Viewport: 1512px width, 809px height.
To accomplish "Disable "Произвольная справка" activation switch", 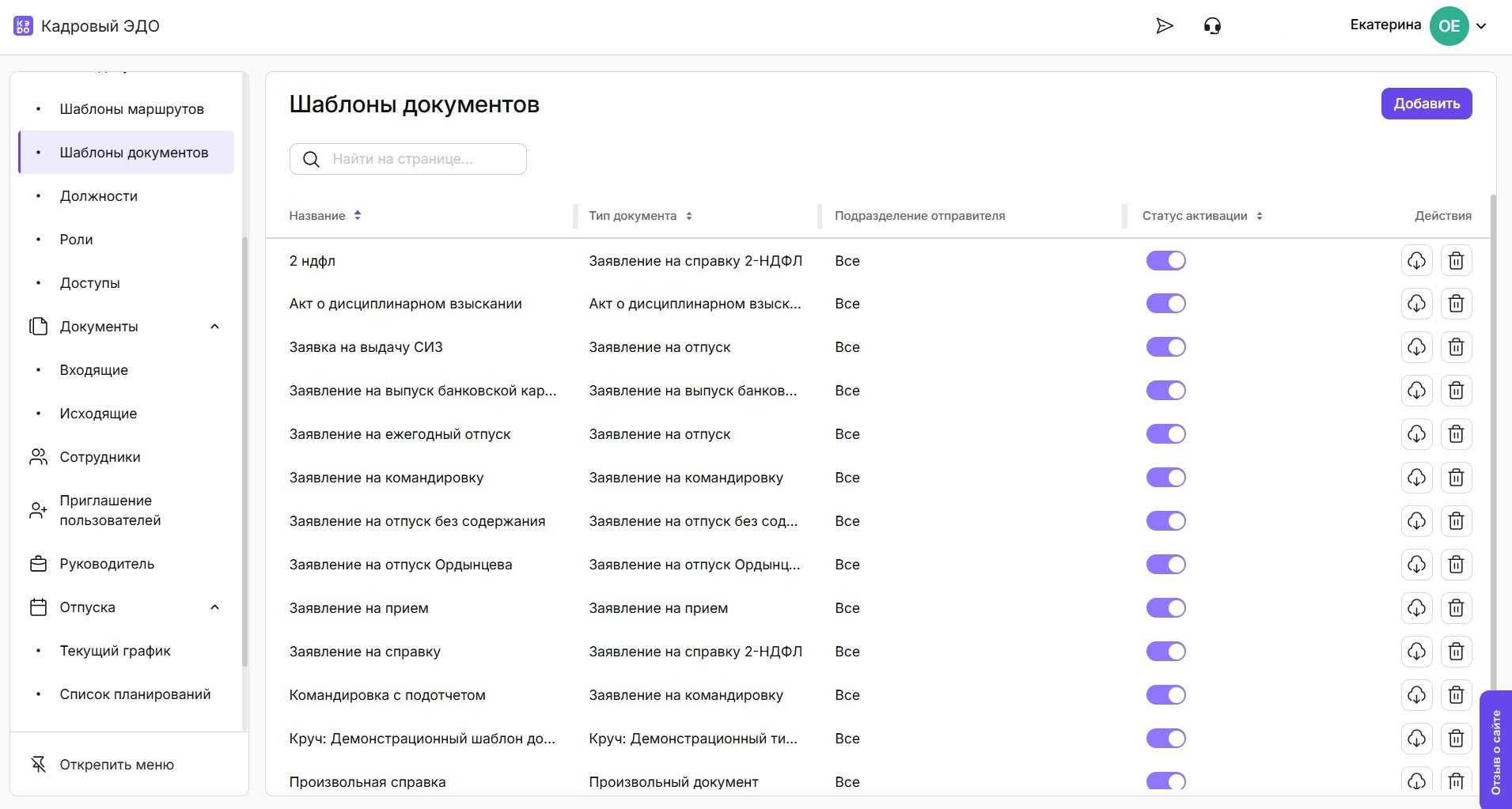I will 1166,781.
